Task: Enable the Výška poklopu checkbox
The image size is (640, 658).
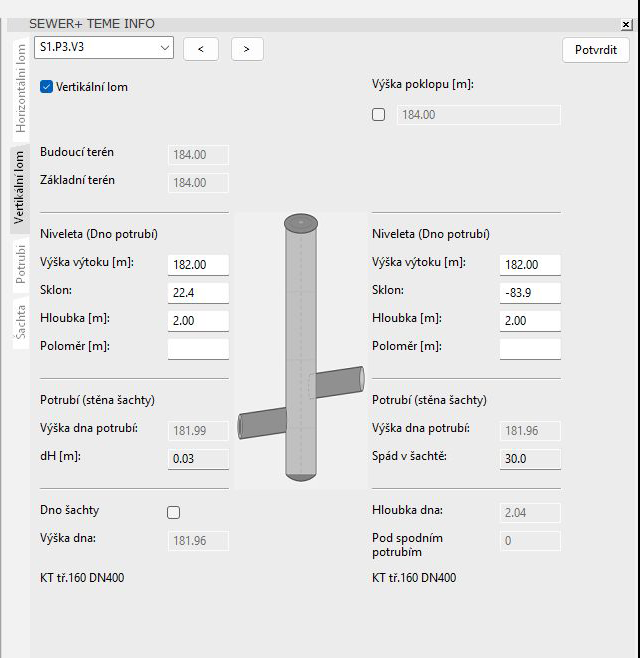Action: pyautogui.click(x=379, y=115)
